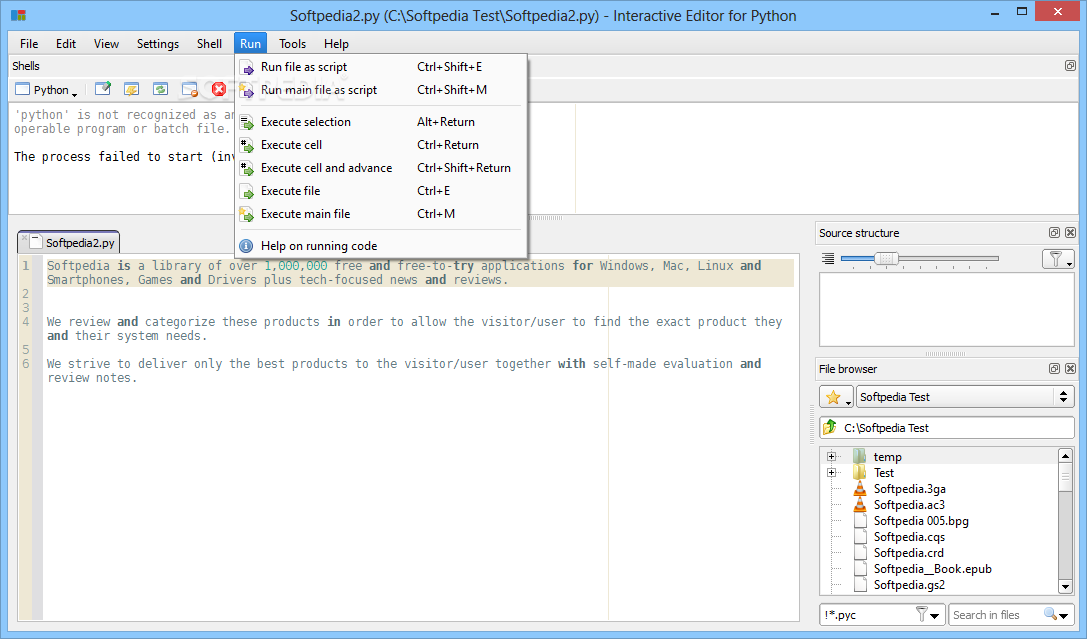Open the Python shell selector dropdown
This screenshot has height=639, width=1087.
(47, 89)
